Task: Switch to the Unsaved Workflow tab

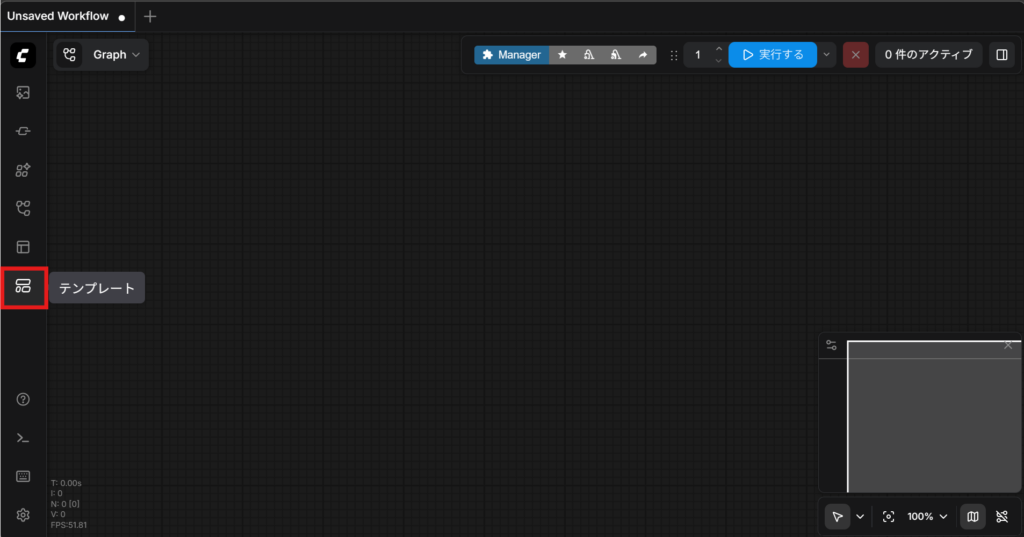Action: pyautogui.click(x=58, y=16)
